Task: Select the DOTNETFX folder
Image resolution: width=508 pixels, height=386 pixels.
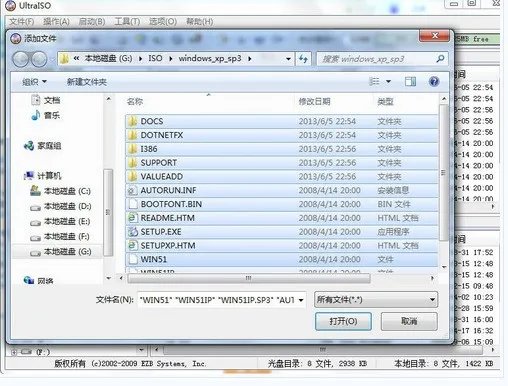Action: [x=281, y=135]
